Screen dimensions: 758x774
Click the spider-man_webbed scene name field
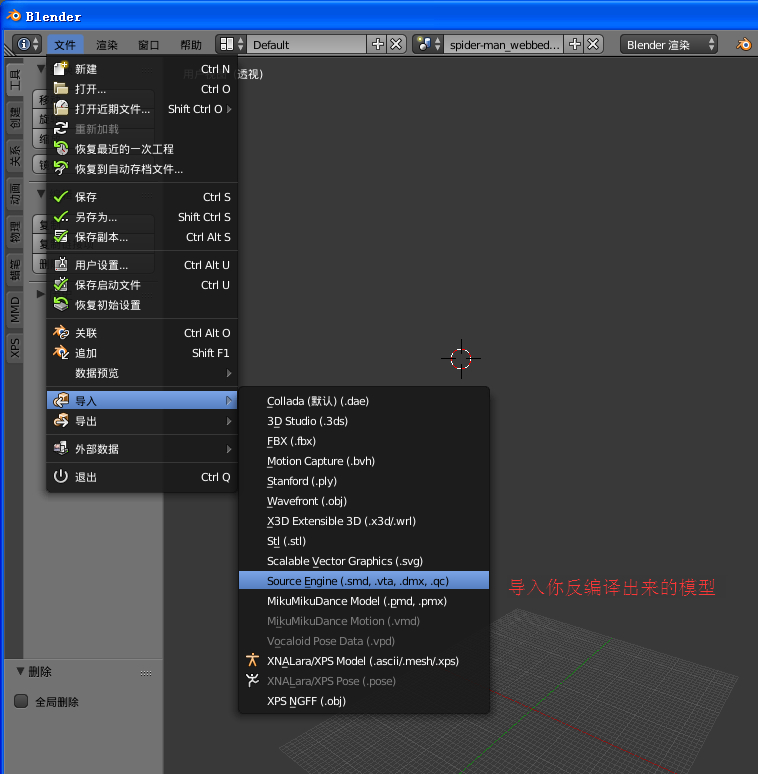pyautogui.click(x=504, y=44)
